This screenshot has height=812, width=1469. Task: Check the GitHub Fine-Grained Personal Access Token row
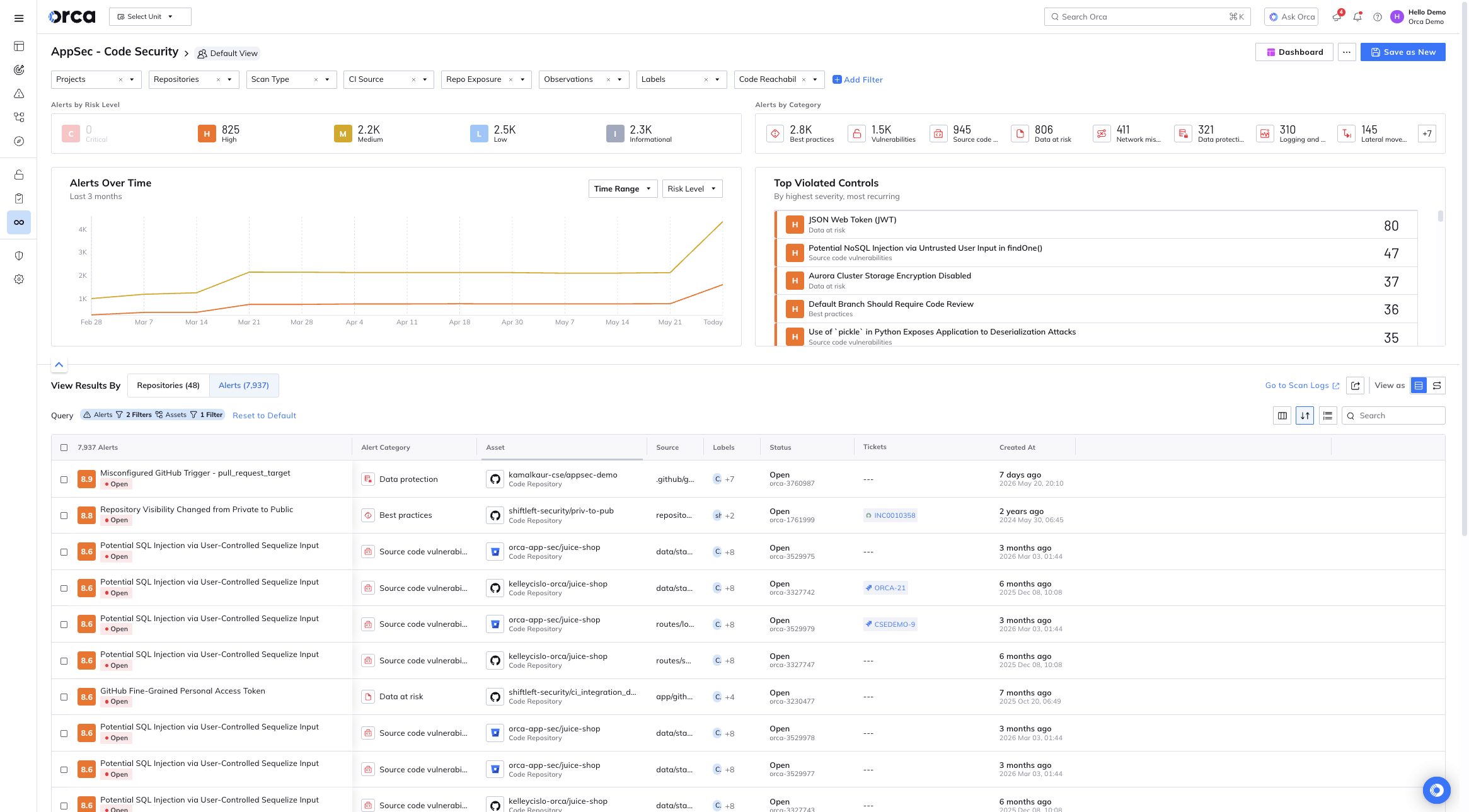pos(64,697)
